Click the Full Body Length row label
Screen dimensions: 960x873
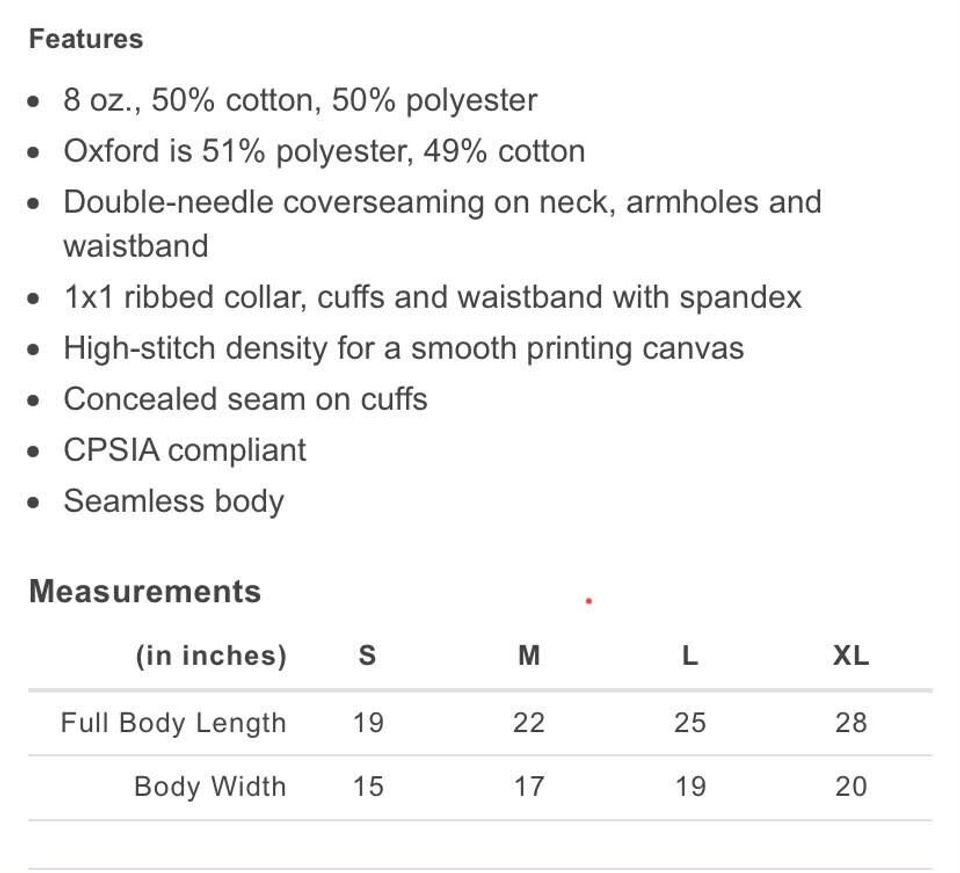click(173, 723)
